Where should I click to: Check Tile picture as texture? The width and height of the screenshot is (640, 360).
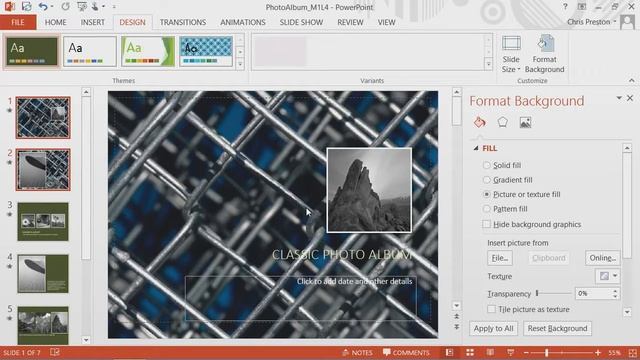point(491,309)
